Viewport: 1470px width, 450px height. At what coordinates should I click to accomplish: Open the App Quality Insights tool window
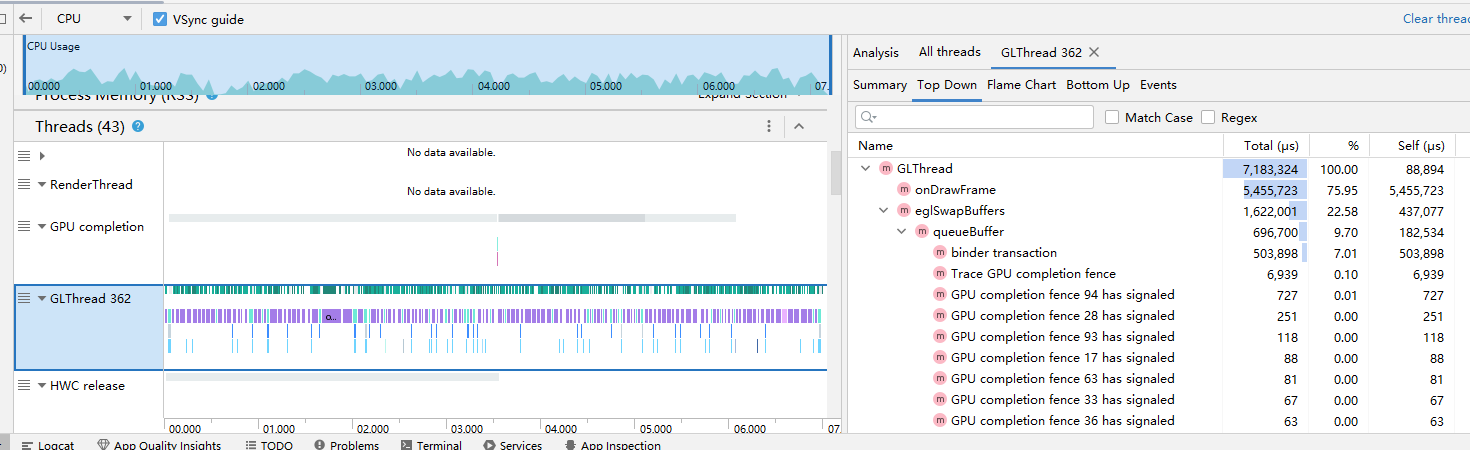point(159,445)
